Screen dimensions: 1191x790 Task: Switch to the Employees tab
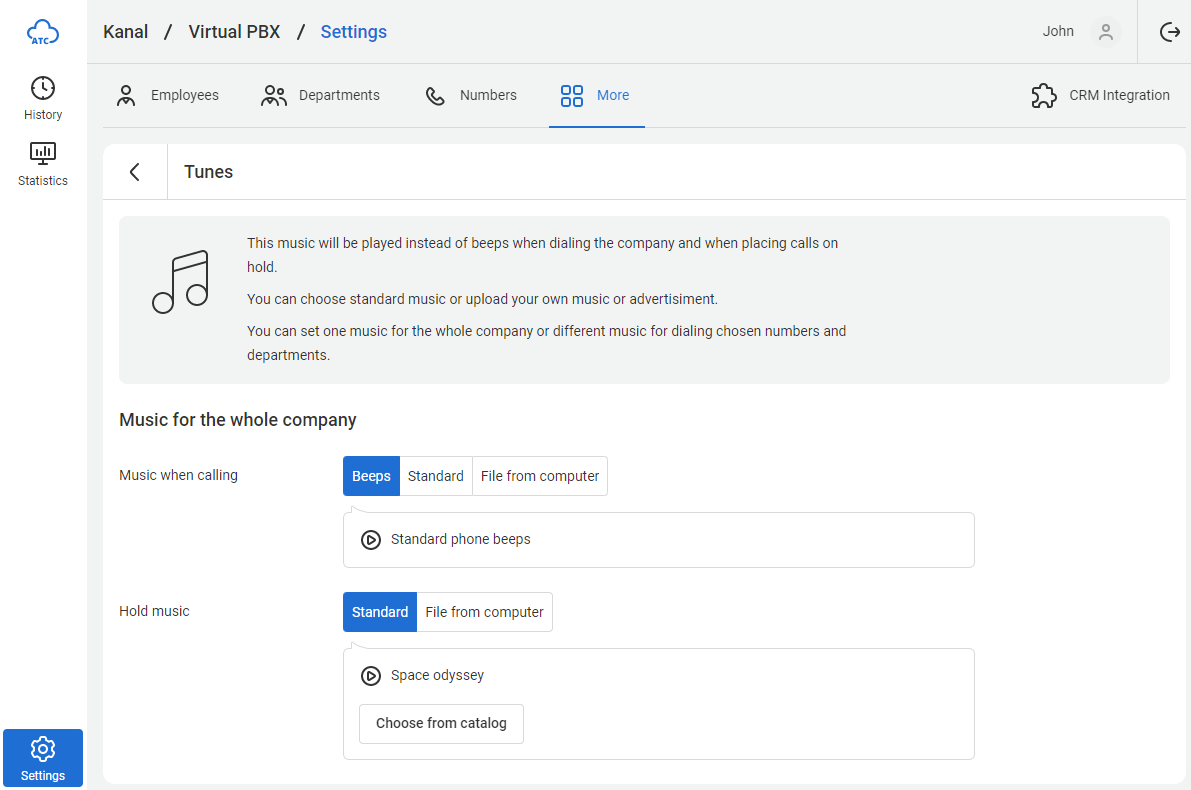coord(167,96)
